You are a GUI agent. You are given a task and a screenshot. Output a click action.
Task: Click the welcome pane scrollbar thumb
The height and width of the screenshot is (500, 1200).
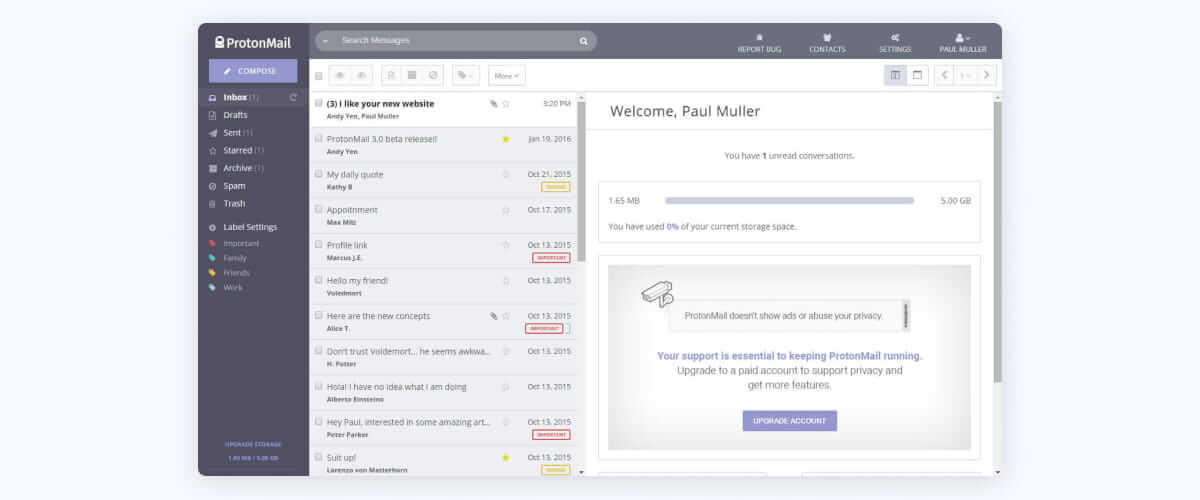pyautogui.click(x=997, y=242)
